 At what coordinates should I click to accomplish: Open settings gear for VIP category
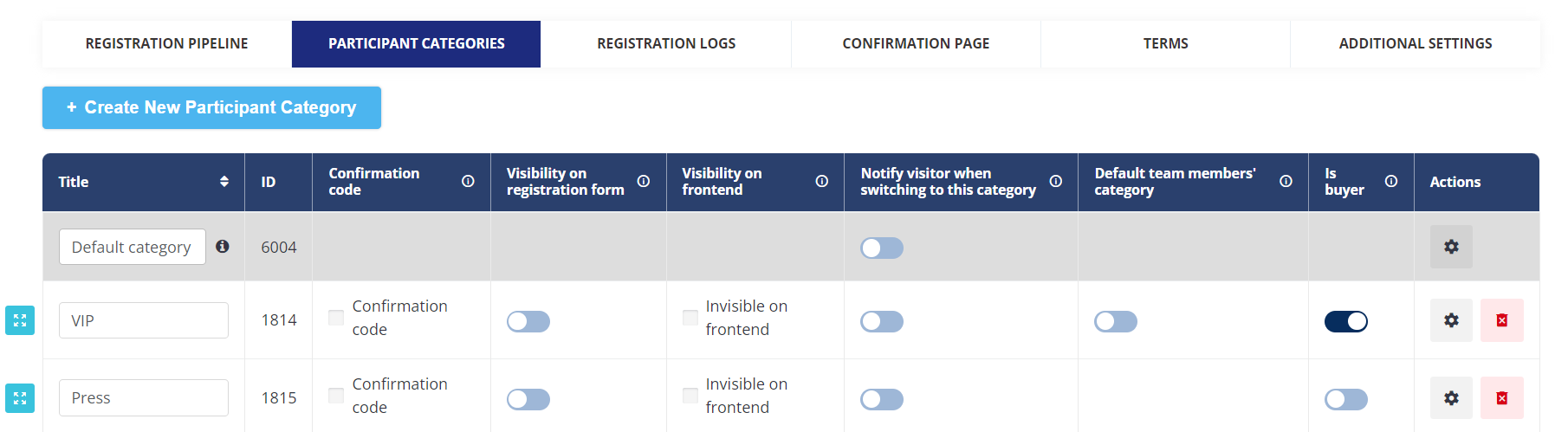1451,320
